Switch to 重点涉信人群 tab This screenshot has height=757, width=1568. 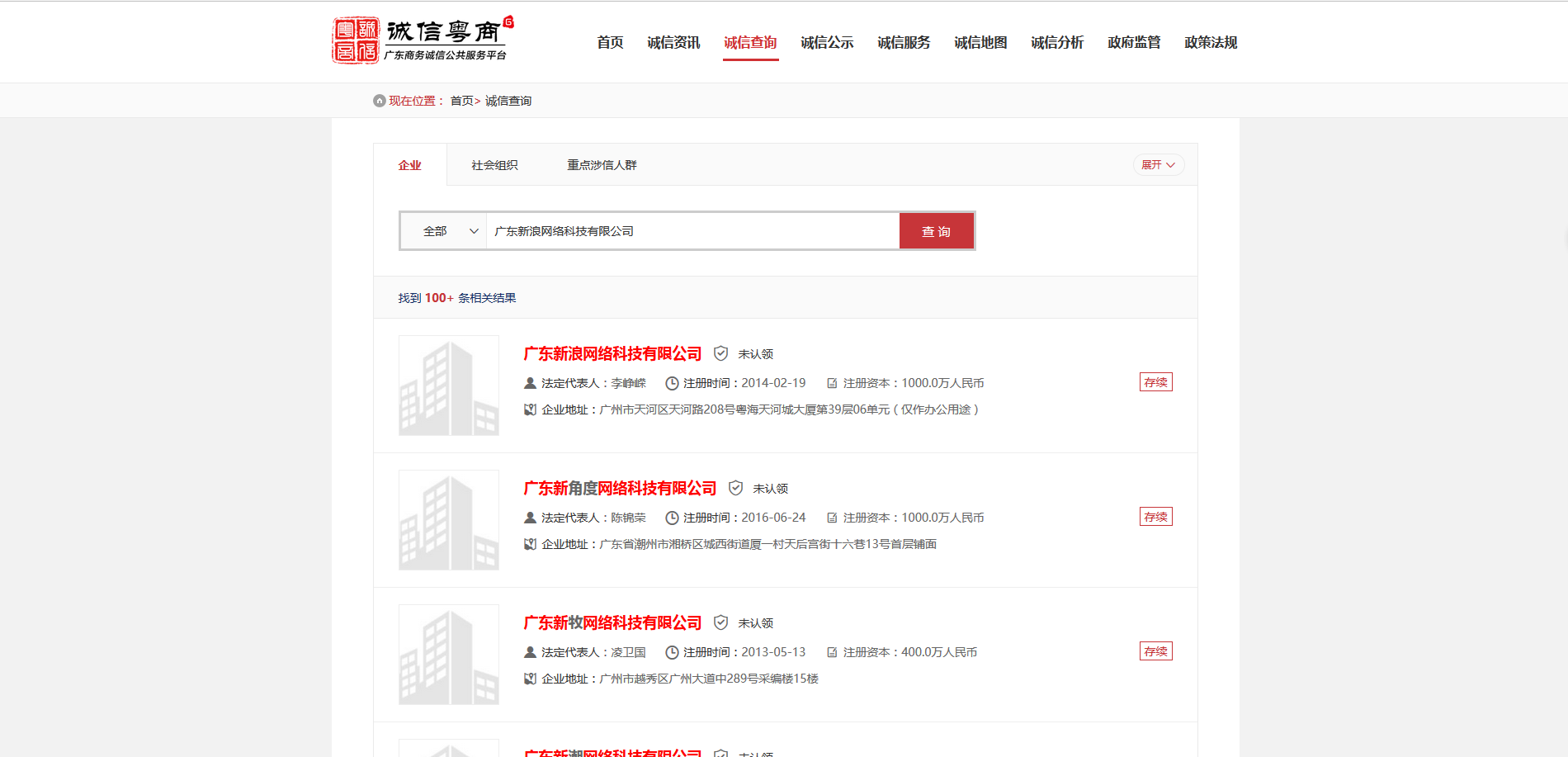(602, 165)
